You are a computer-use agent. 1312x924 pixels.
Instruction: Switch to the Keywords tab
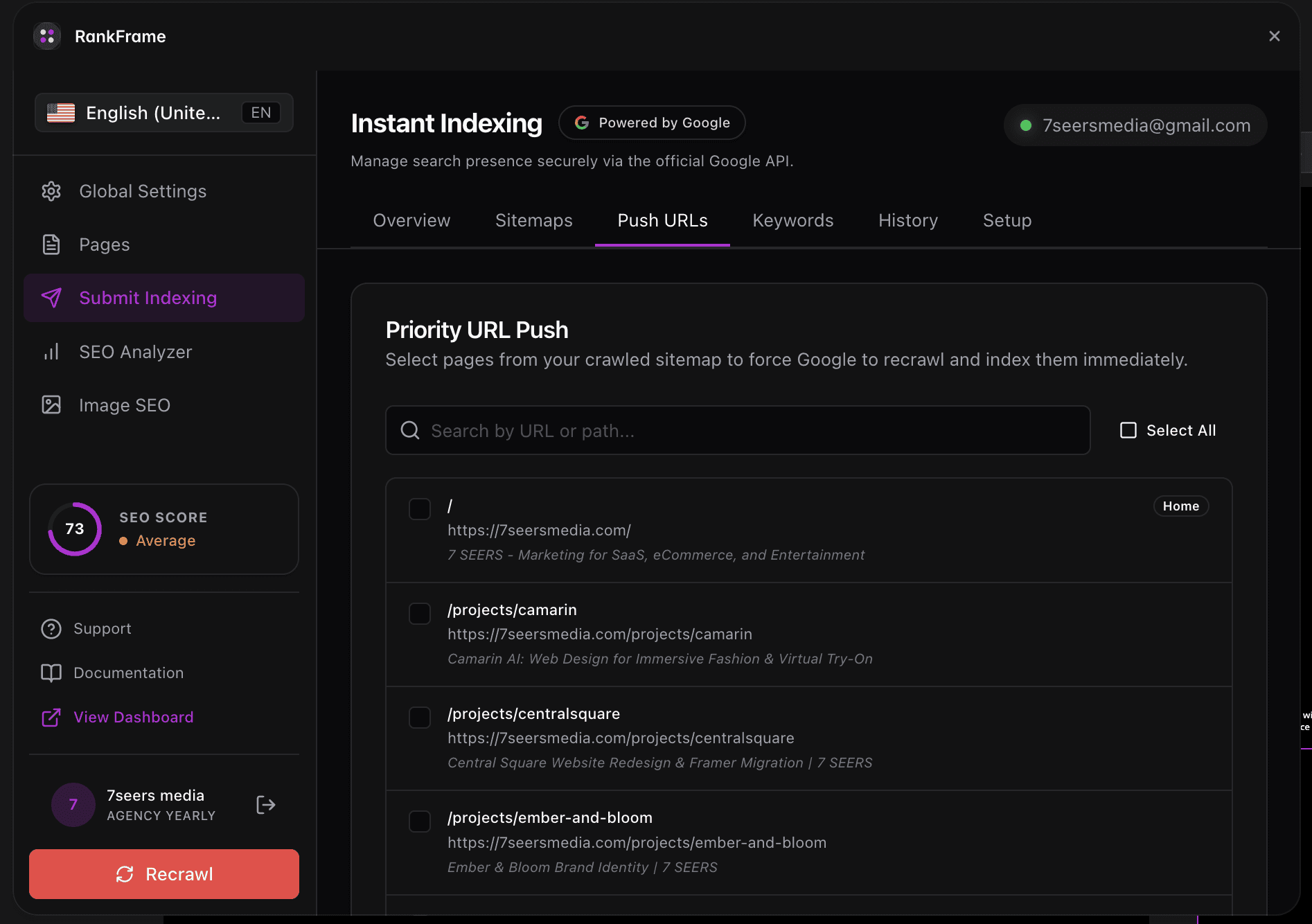click(793, 220)
